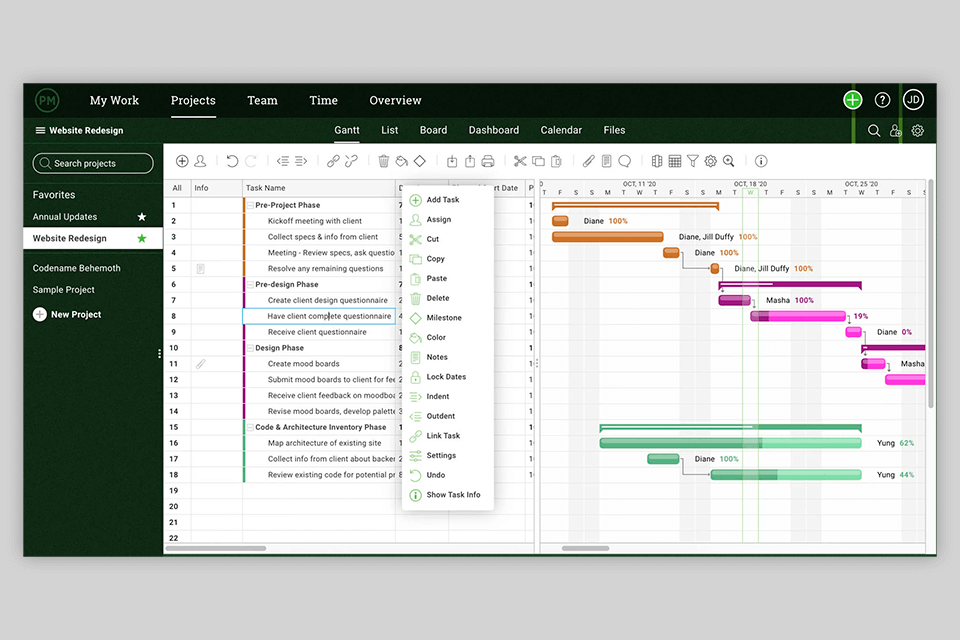Screen dimensions: 960x640
Task: Click the add team member icon in header
Action: coord(896,130)
